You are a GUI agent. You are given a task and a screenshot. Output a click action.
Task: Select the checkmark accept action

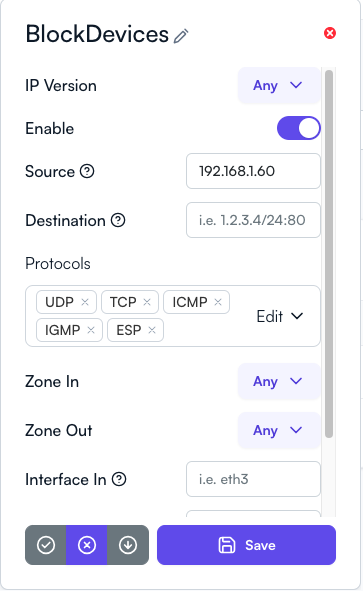[x=46, y=545]
